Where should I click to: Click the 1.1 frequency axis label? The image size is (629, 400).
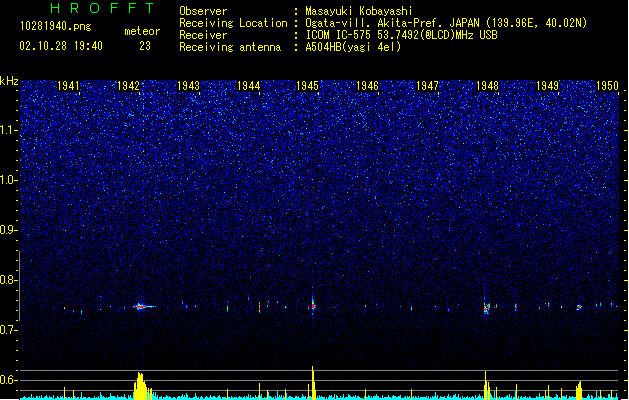[x=8, y=130]
